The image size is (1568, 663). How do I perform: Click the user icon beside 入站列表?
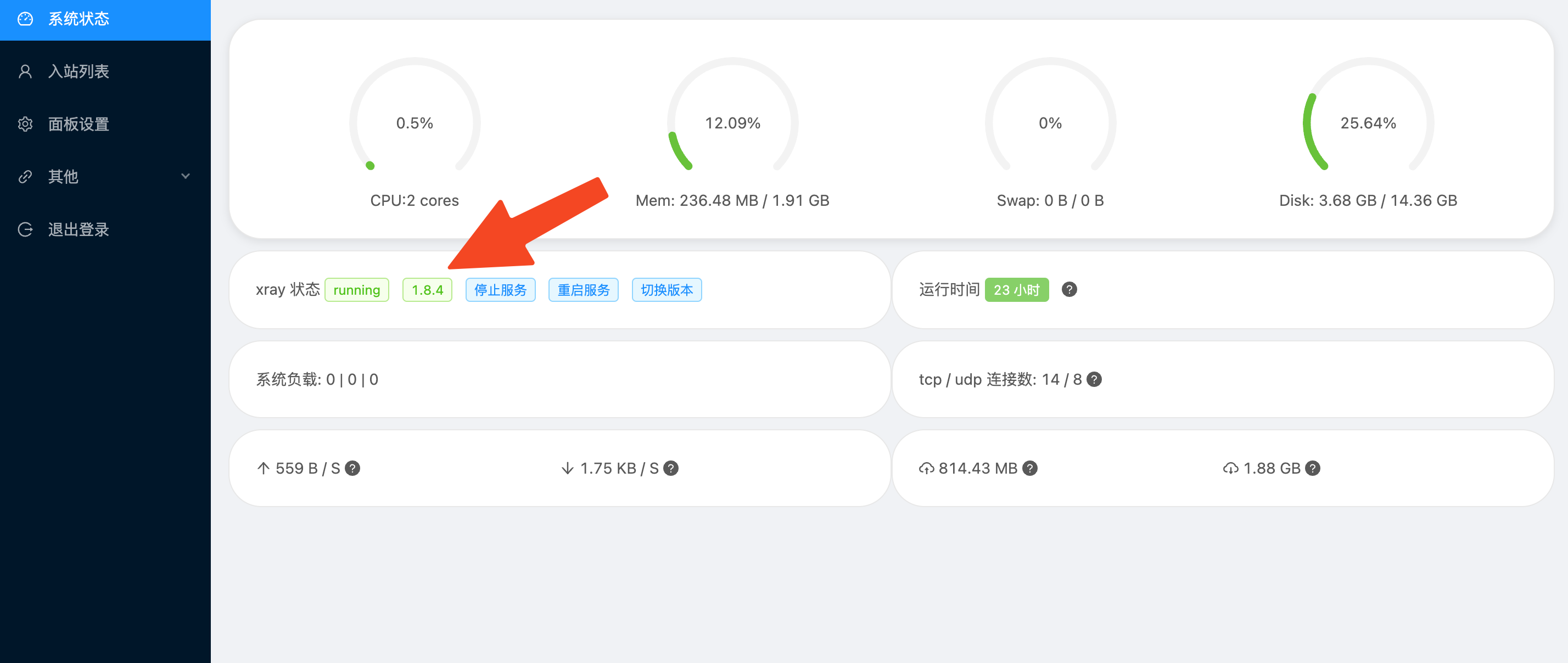point(25,72)
